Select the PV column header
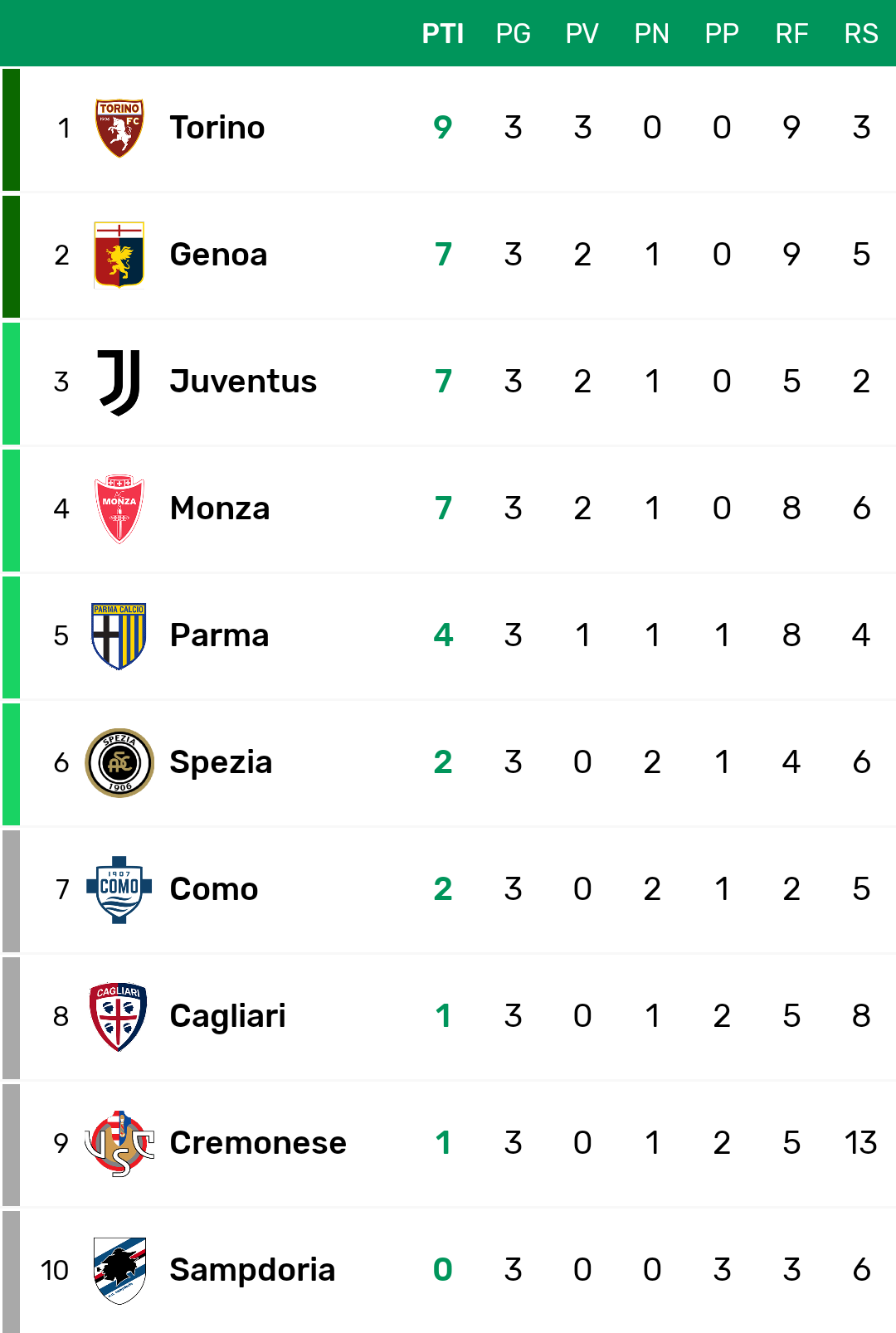Screen dimensions: 896x1333 coord(582,34)
